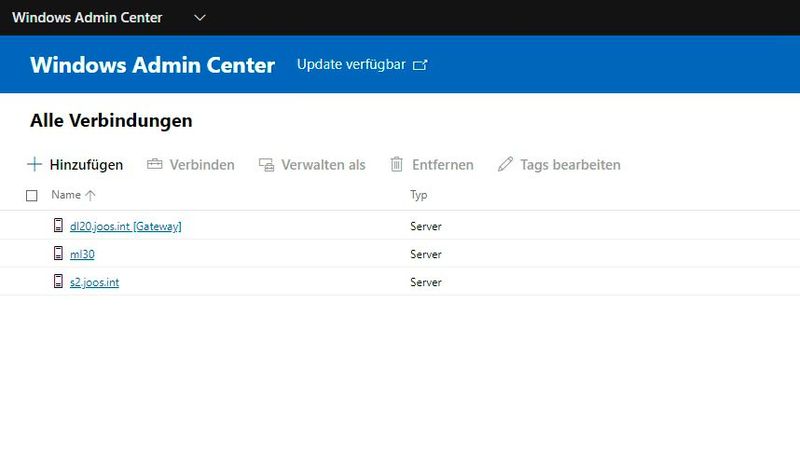This screenshot has width=800, height=453.
Task: Click the server icon of s2.joos.int row
Action: tap(59, 281)
